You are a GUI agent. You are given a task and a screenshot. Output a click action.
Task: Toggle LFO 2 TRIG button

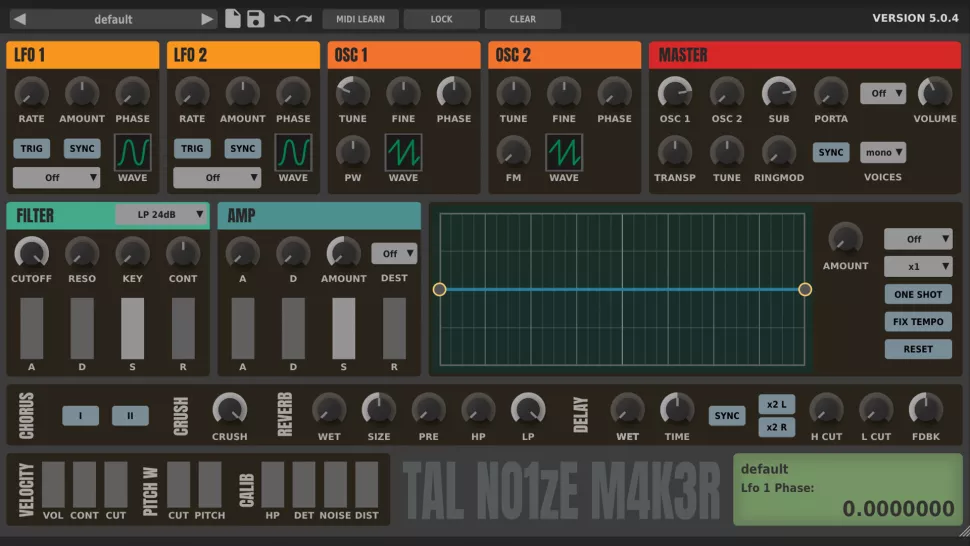tap(192, 148)
